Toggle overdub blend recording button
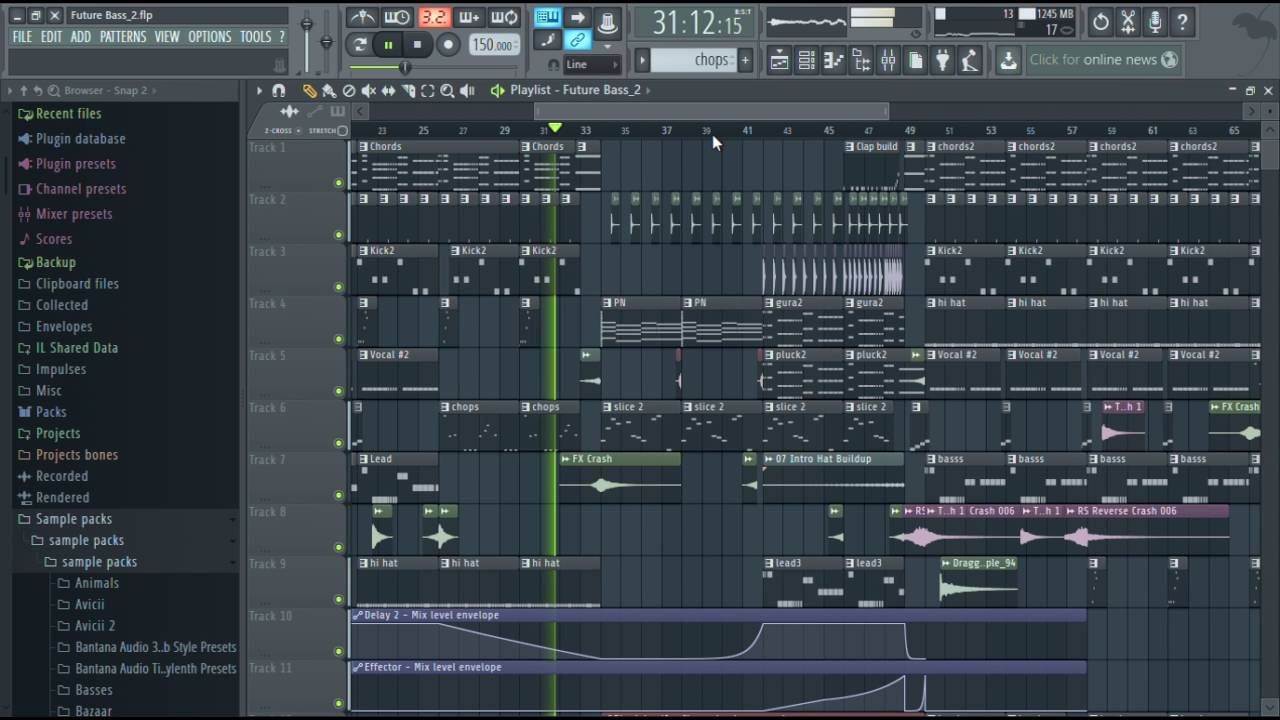Viewport: 1280px width, 720px height. click(468, 17)
